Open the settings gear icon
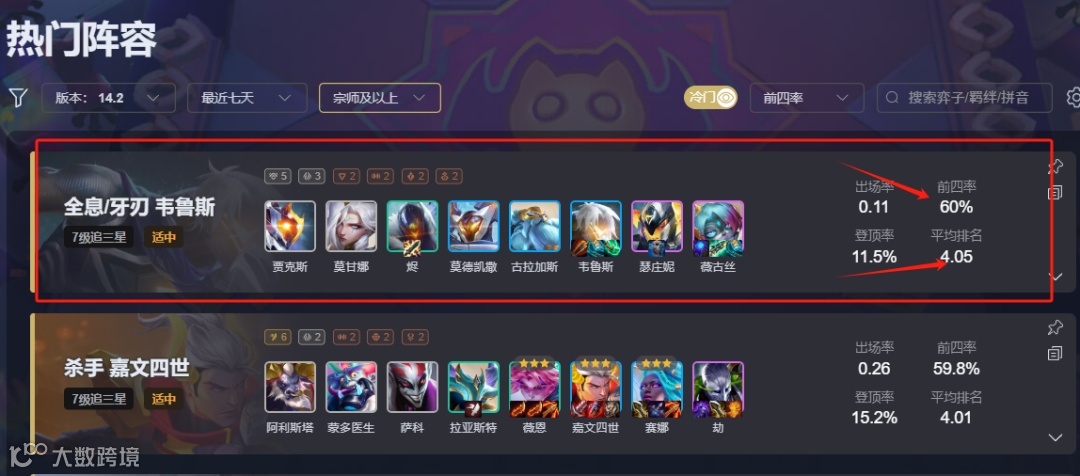This screenshot has width=1080, height=476. pos(1073,98)
